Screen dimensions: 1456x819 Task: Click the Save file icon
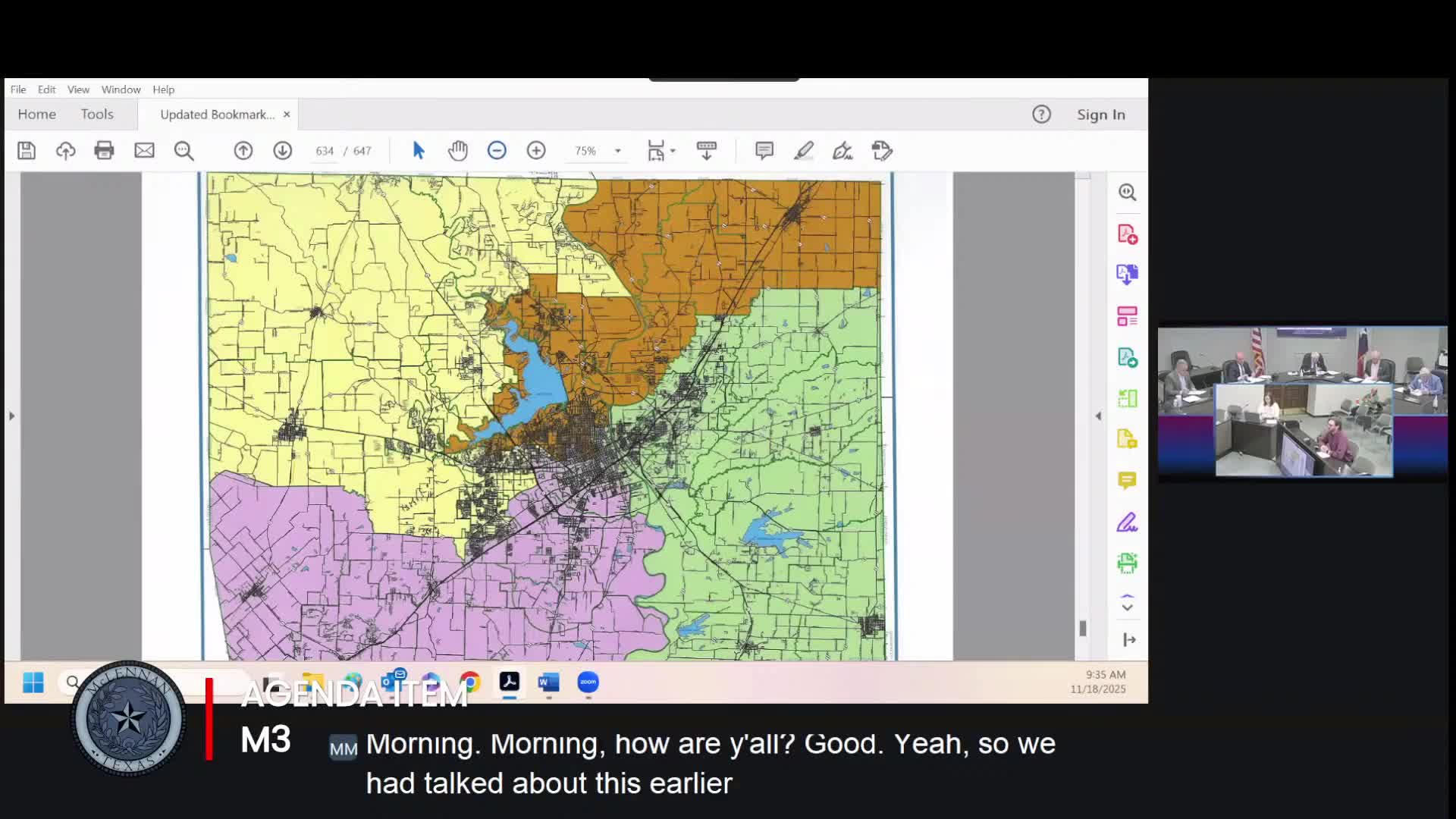click(27, 151)
